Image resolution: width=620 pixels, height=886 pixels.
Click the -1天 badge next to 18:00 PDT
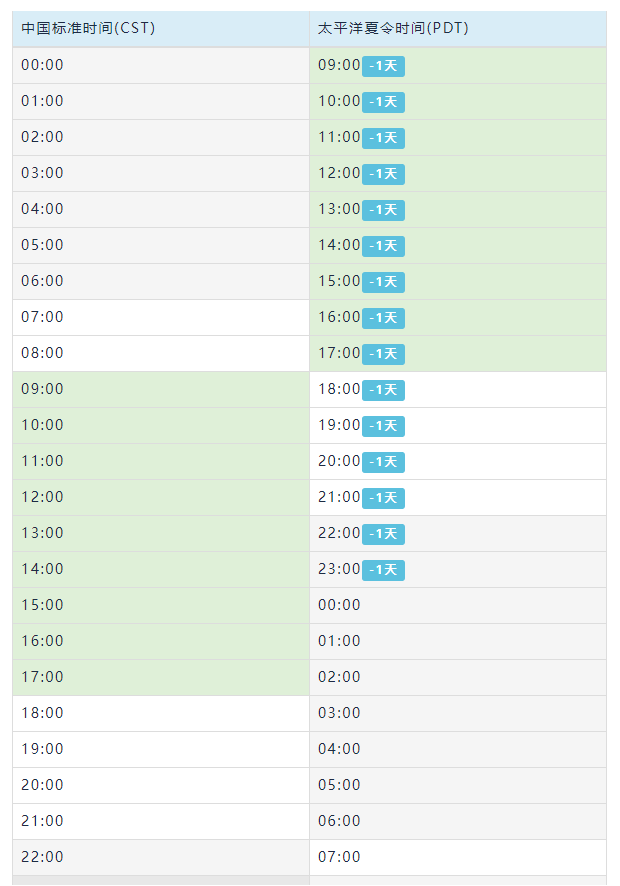(x=383, y=390)
